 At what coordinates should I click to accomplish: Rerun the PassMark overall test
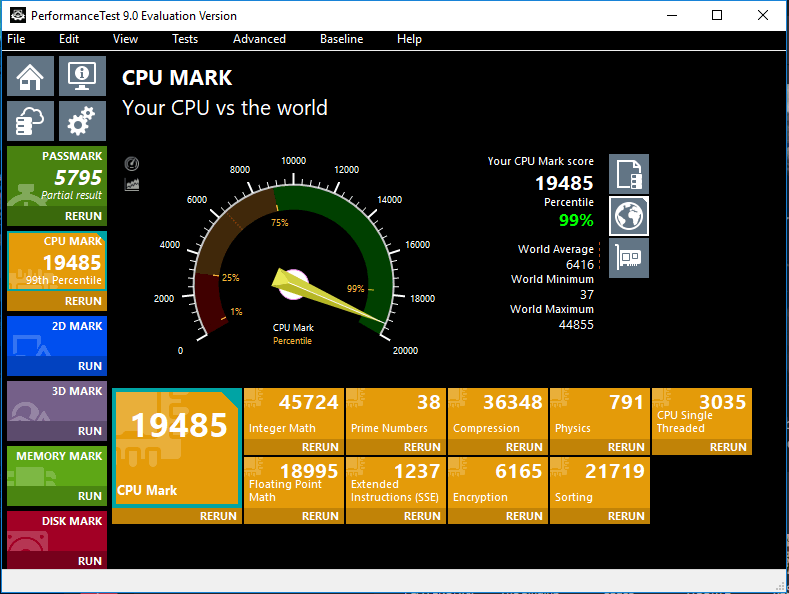coord(83,216)
